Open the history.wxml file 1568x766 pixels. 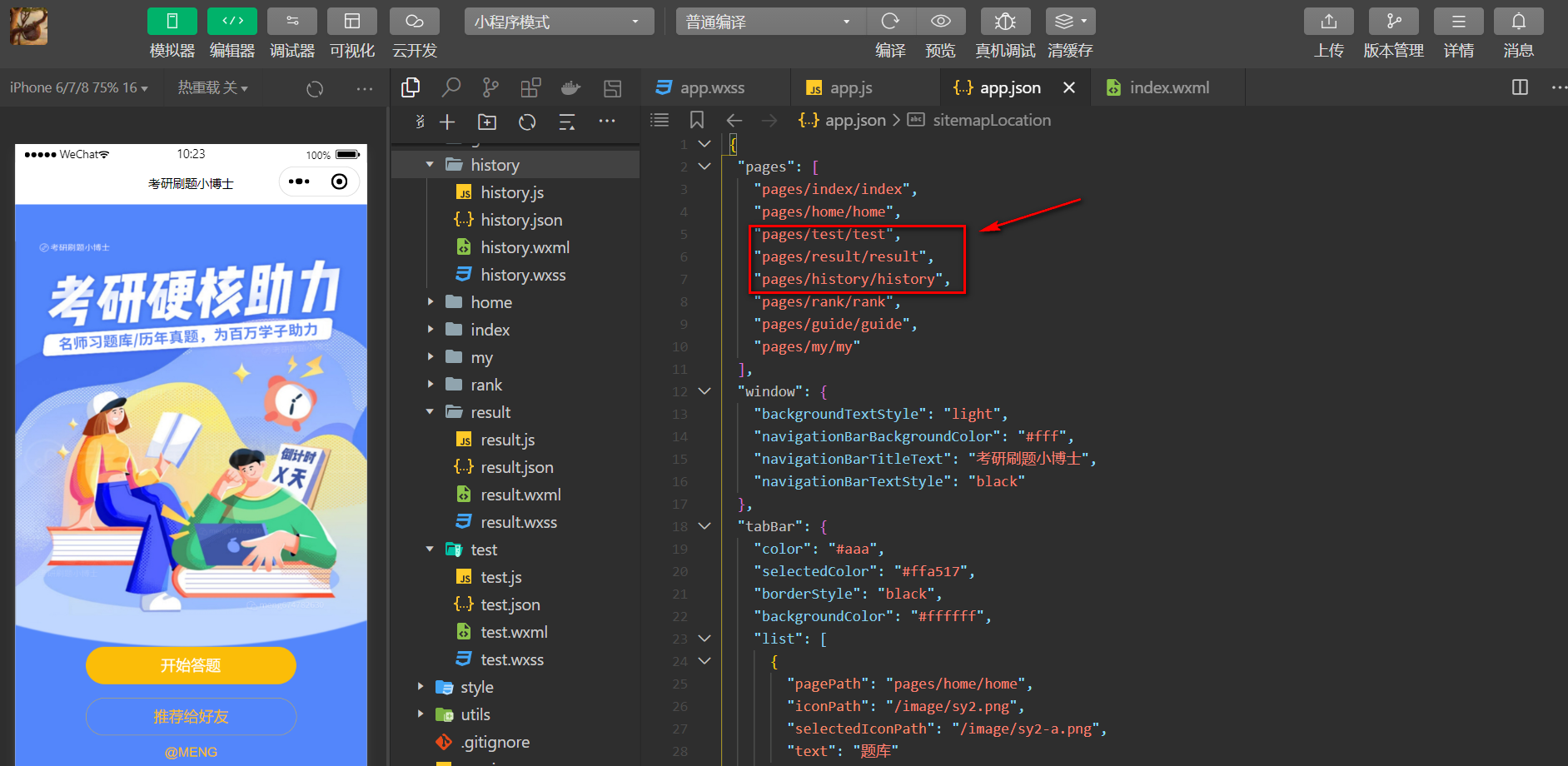point(525,247)
